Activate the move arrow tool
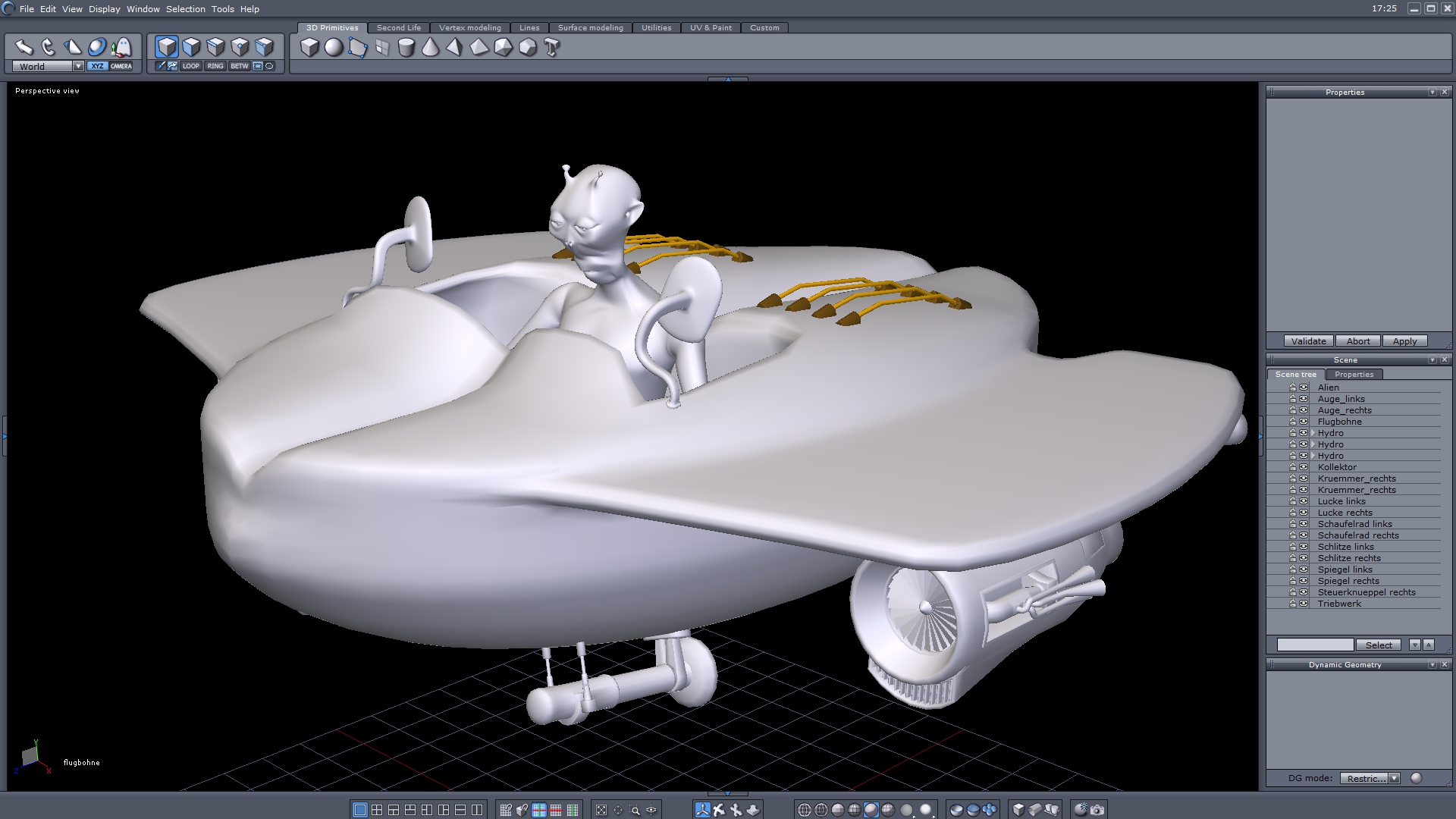Viewport: 1456px width, 819px height. [x=24, y=47]
